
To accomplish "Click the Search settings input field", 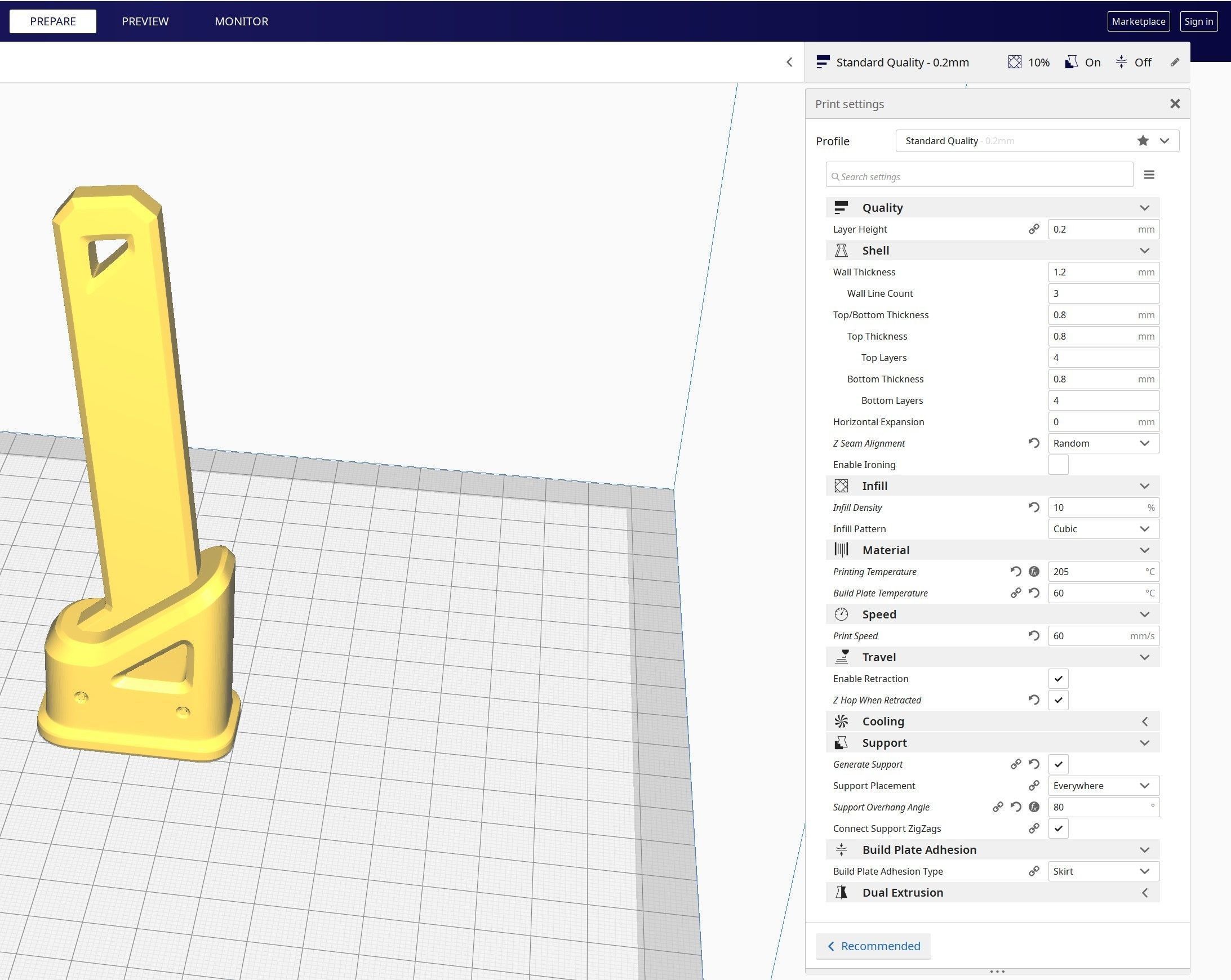I will point(979,176).
